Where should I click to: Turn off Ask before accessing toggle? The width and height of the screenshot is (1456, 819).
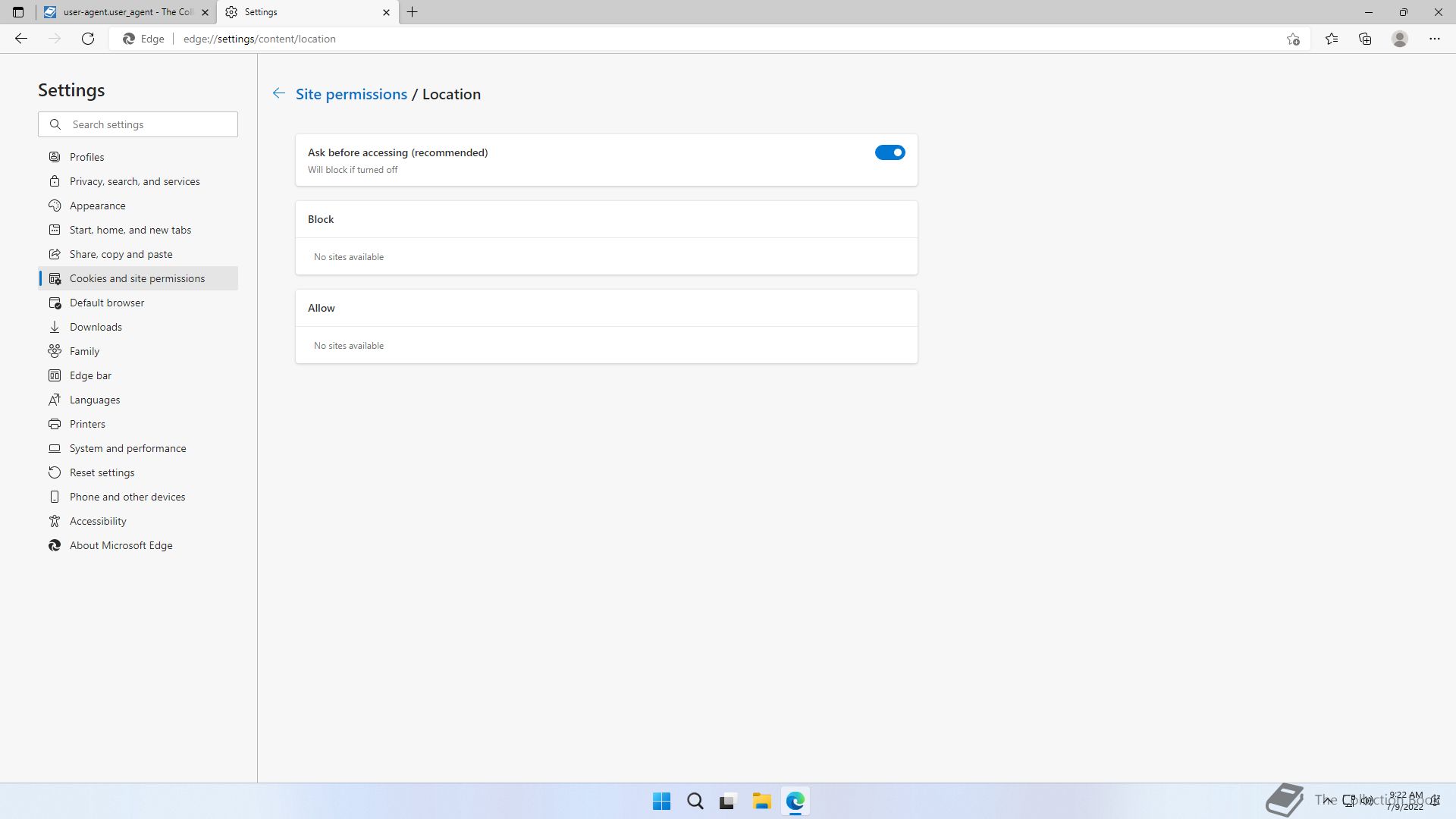890,152
